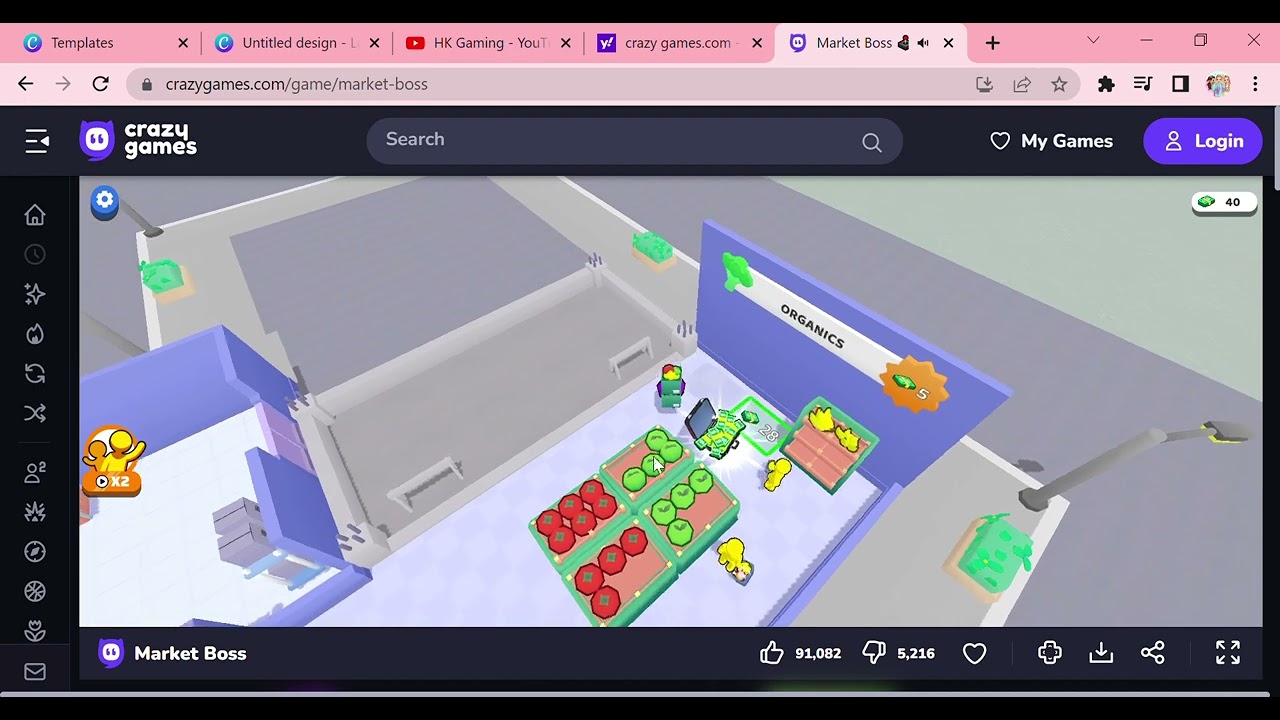Close the HK Gaming tab
The image size is (1280, 720).
pyautogui.click(x=566, y=43)
